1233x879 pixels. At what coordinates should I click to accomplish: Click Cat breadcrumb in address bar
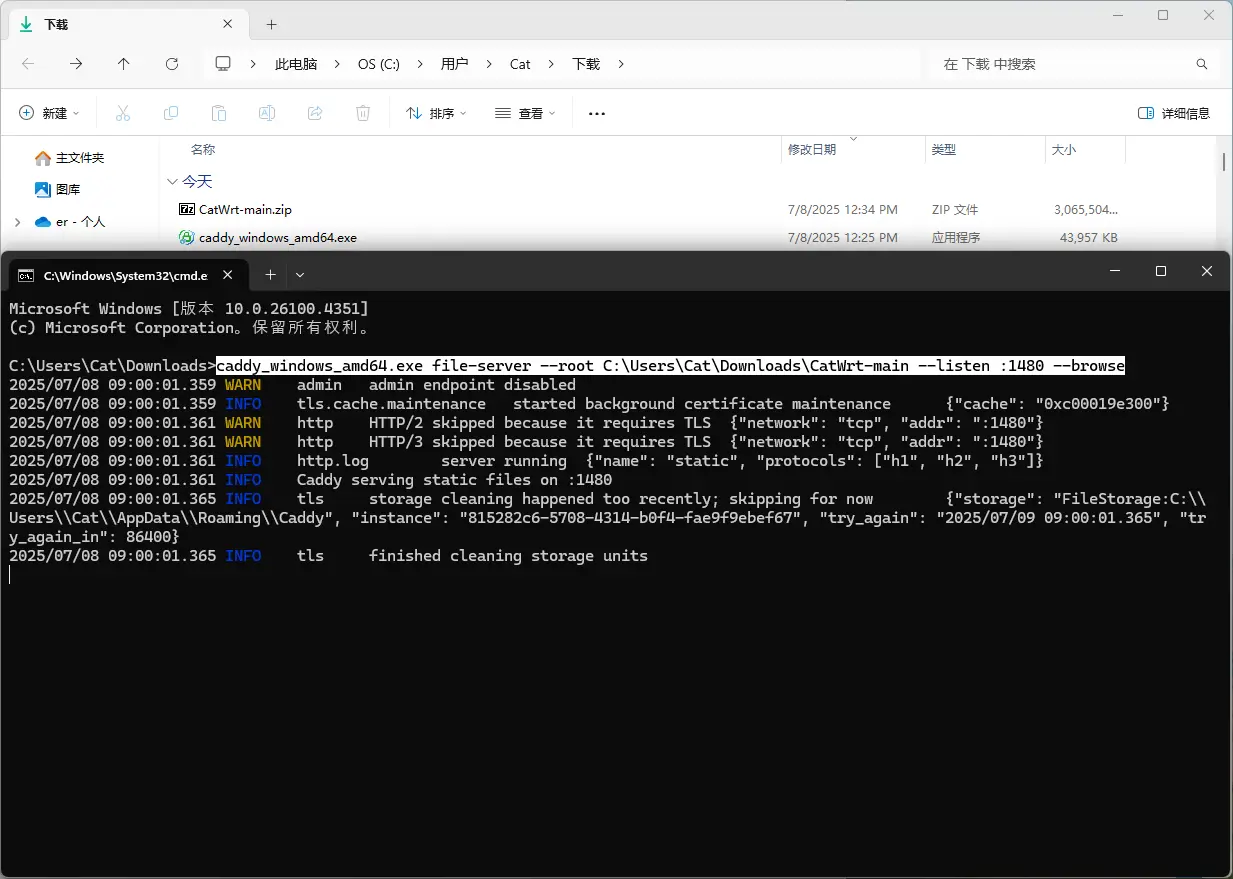520,64
